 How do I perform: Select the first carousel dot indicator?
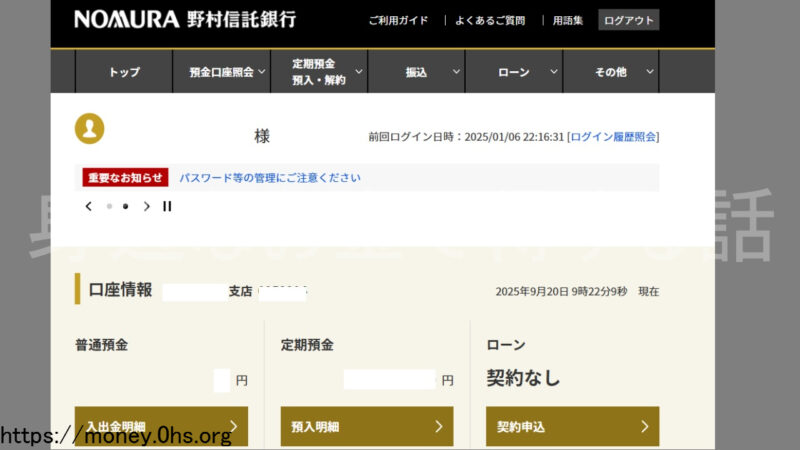(x=109, y=207)
